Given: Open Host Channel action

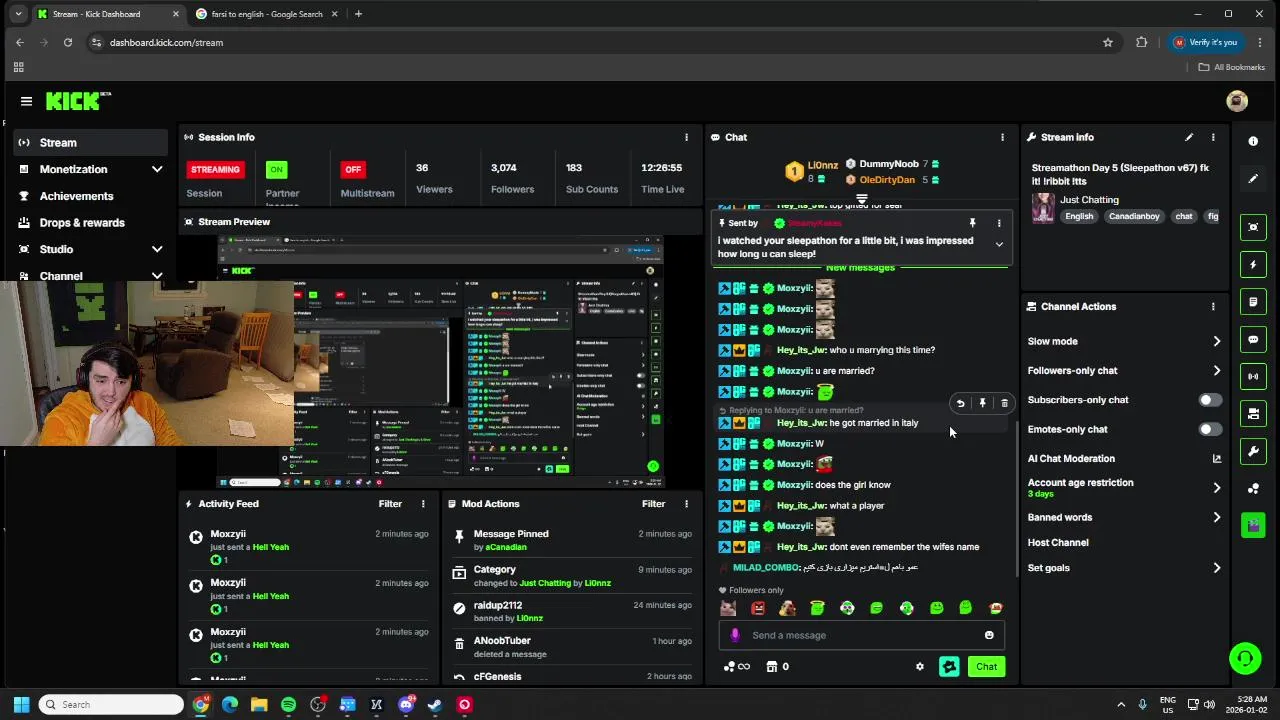Looking at the screenshot, I should pyautogui.click(x=1058, y=543).
